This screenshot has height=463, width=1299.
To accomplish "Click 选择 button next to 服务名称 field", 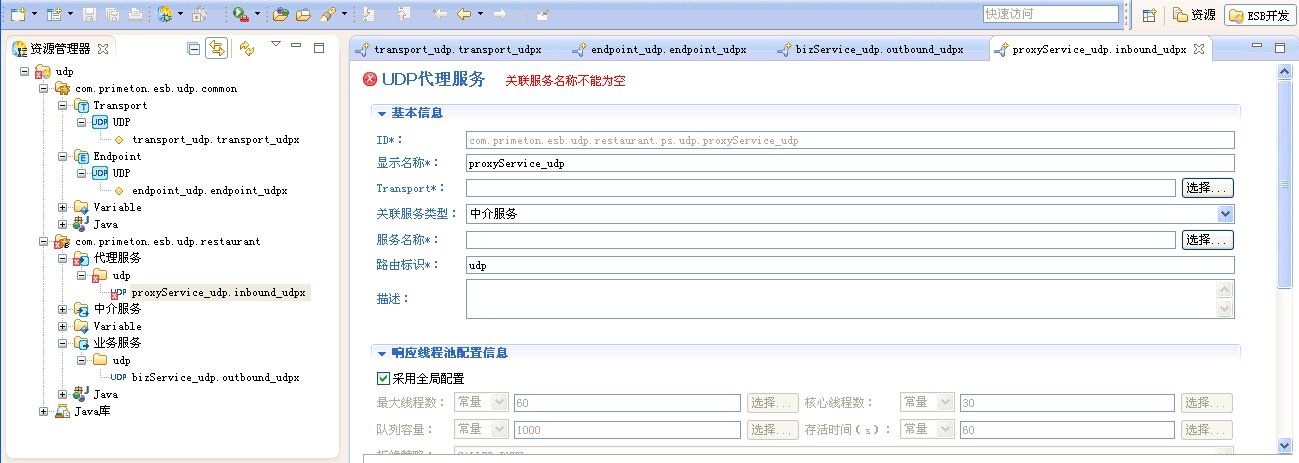I will (x=1208, y=240).
